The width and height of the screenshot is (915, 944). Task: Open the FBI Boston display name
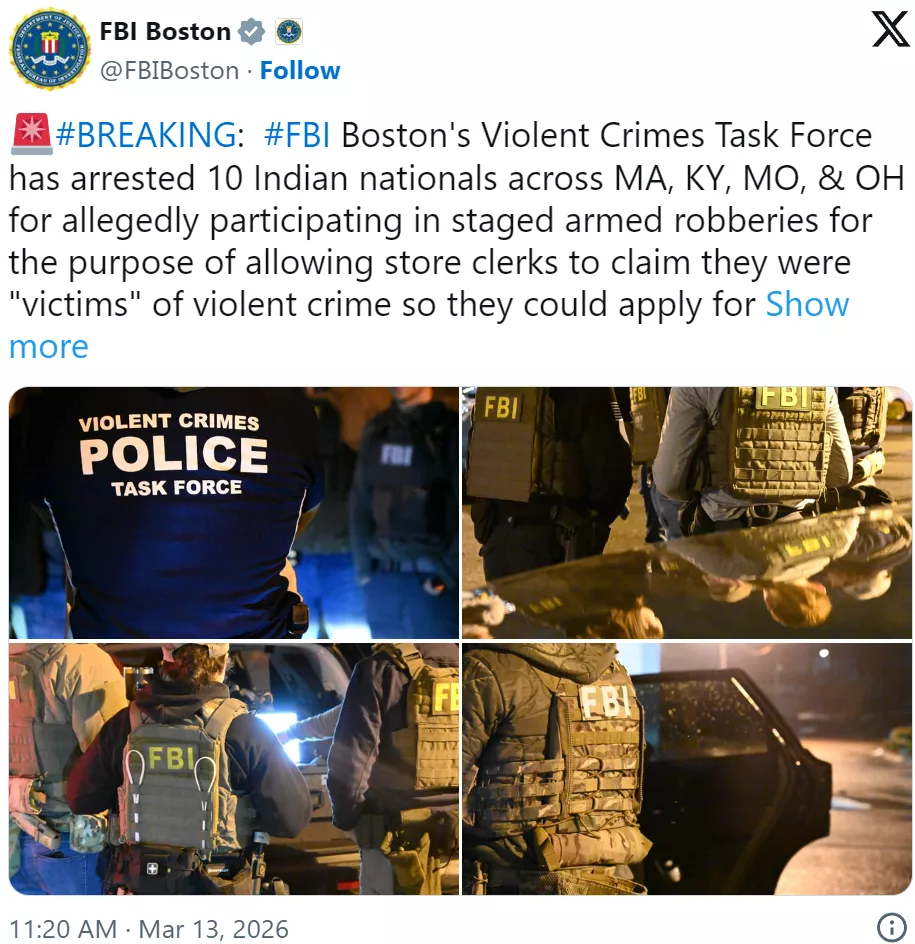pos(165,31)
